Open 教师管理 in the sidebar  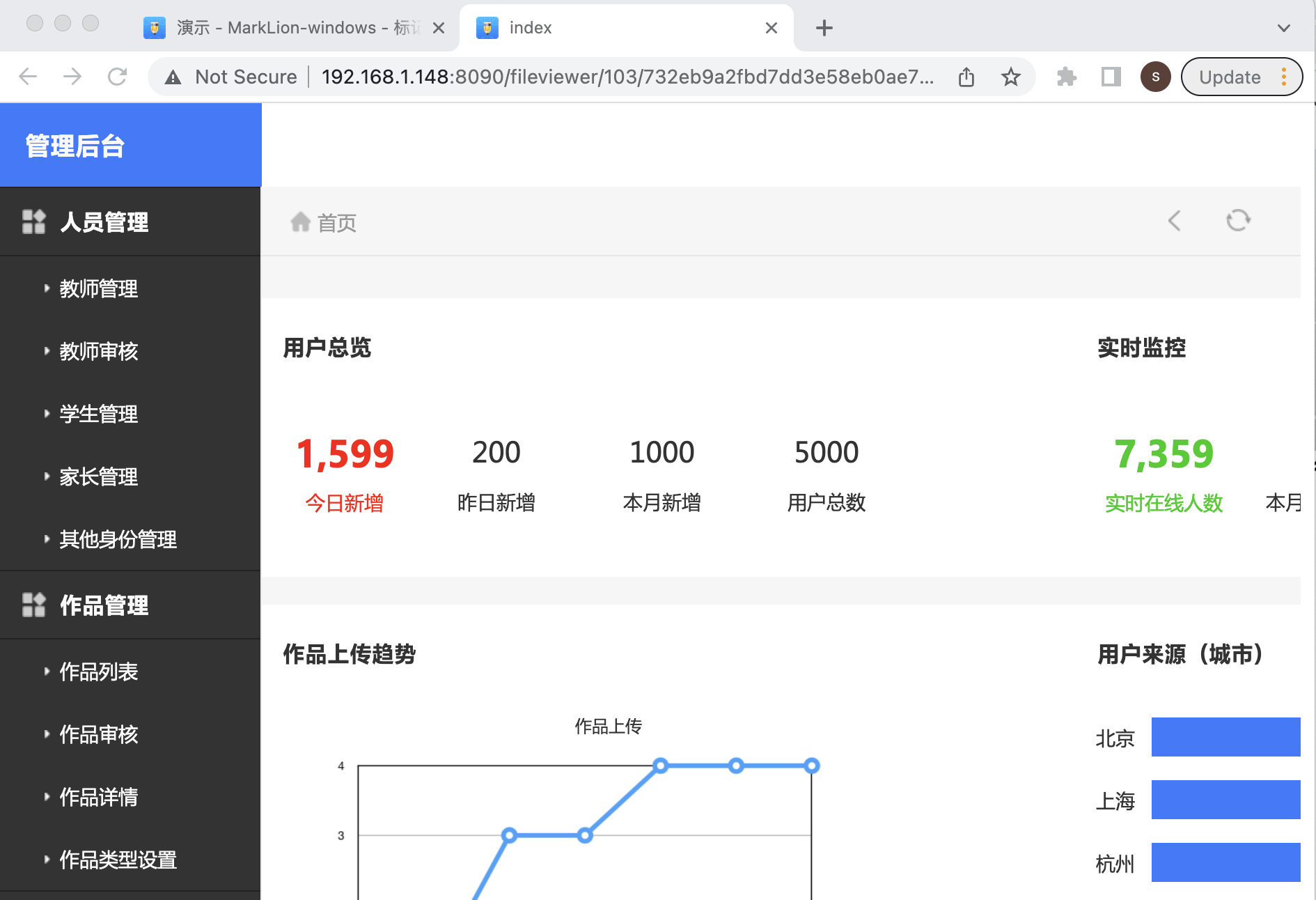(x=99, y=288)
